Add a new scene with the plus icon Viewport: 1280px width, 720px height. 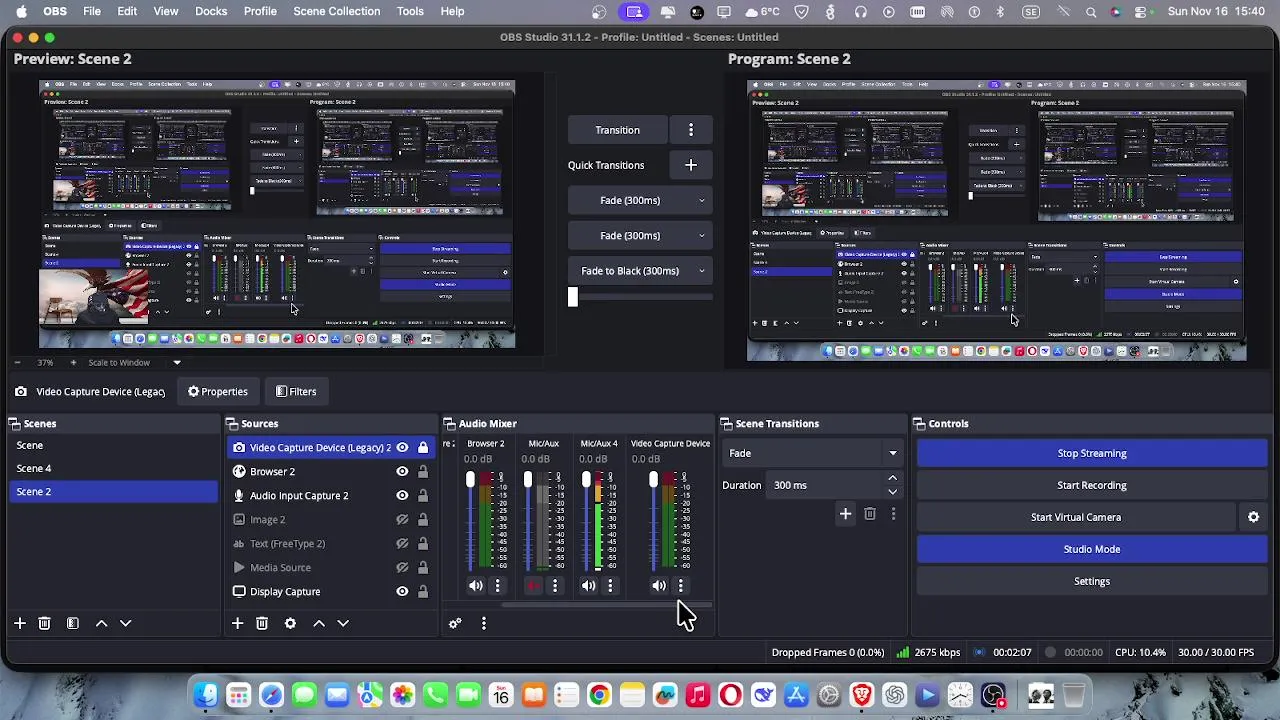point(19,623)
